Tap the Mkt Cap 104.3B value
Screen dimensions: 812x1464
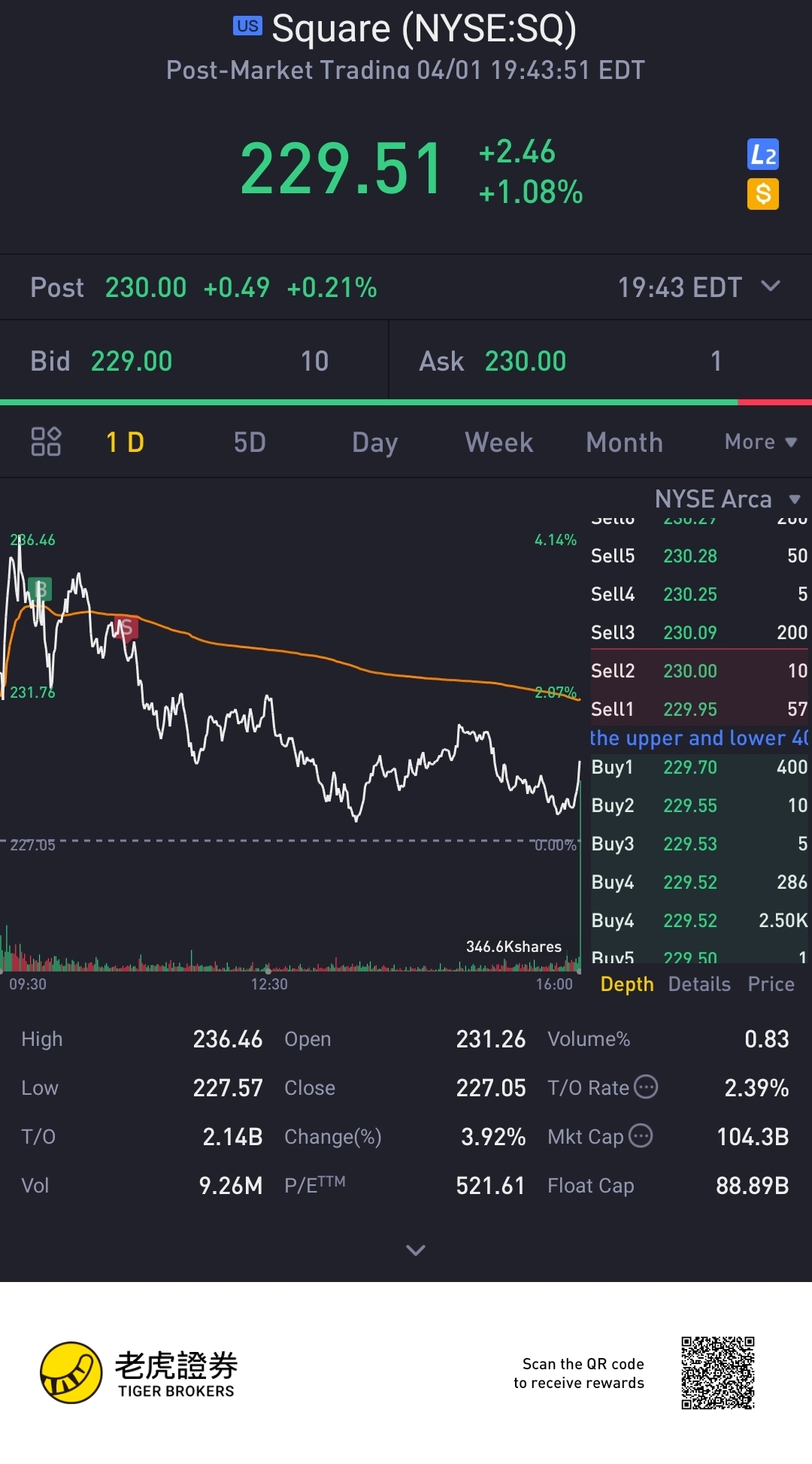[x=753, y=1137]
